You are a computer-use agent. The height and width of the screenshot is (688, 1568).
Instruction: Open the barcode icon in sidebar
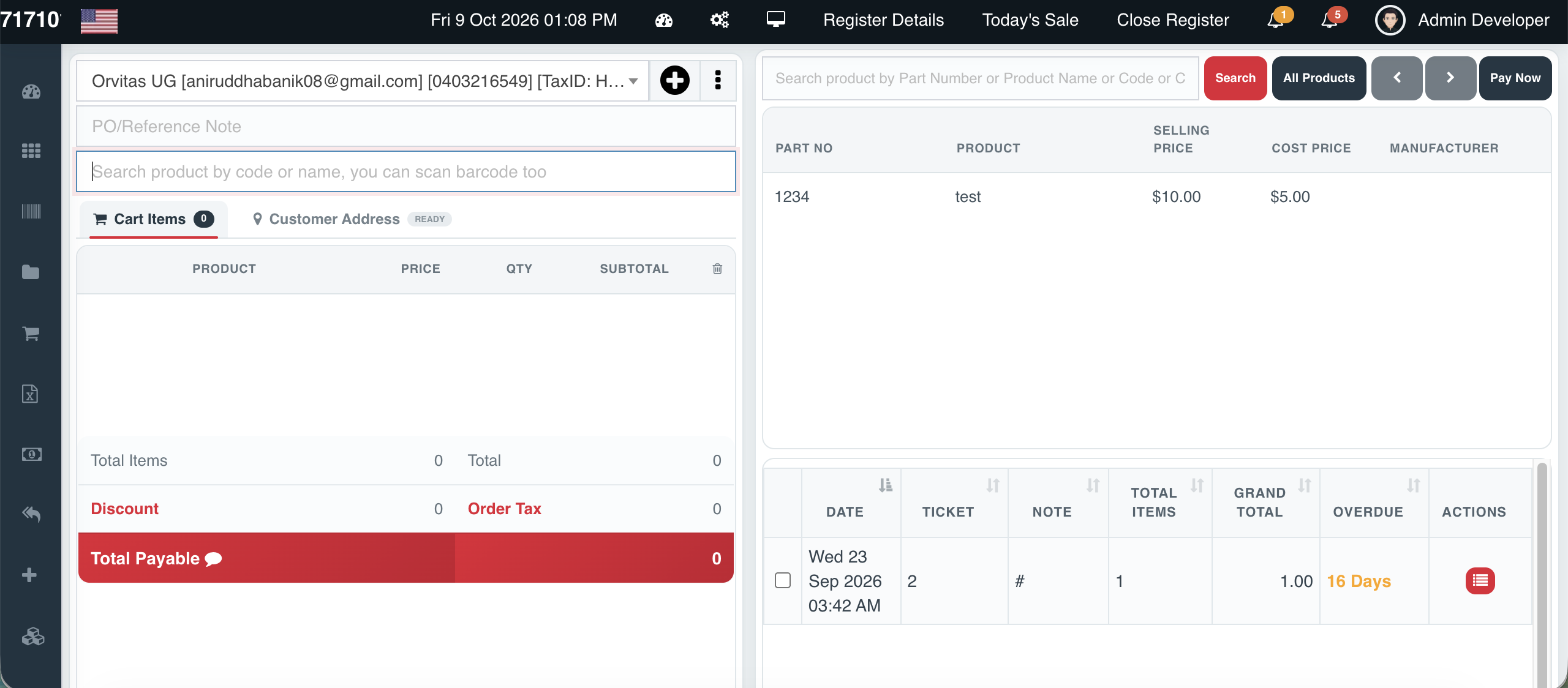tap(31, 212)
